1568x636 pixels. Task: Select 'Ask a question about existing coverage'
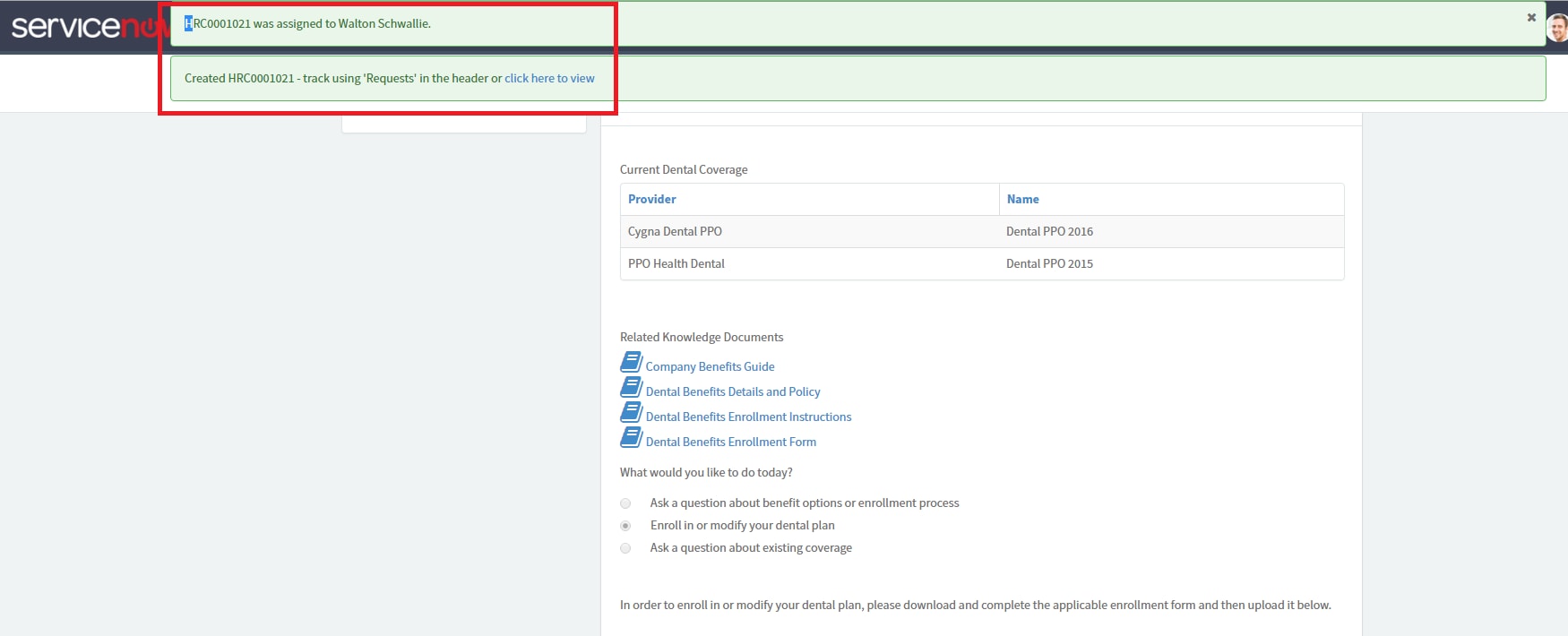pos(625,548)
